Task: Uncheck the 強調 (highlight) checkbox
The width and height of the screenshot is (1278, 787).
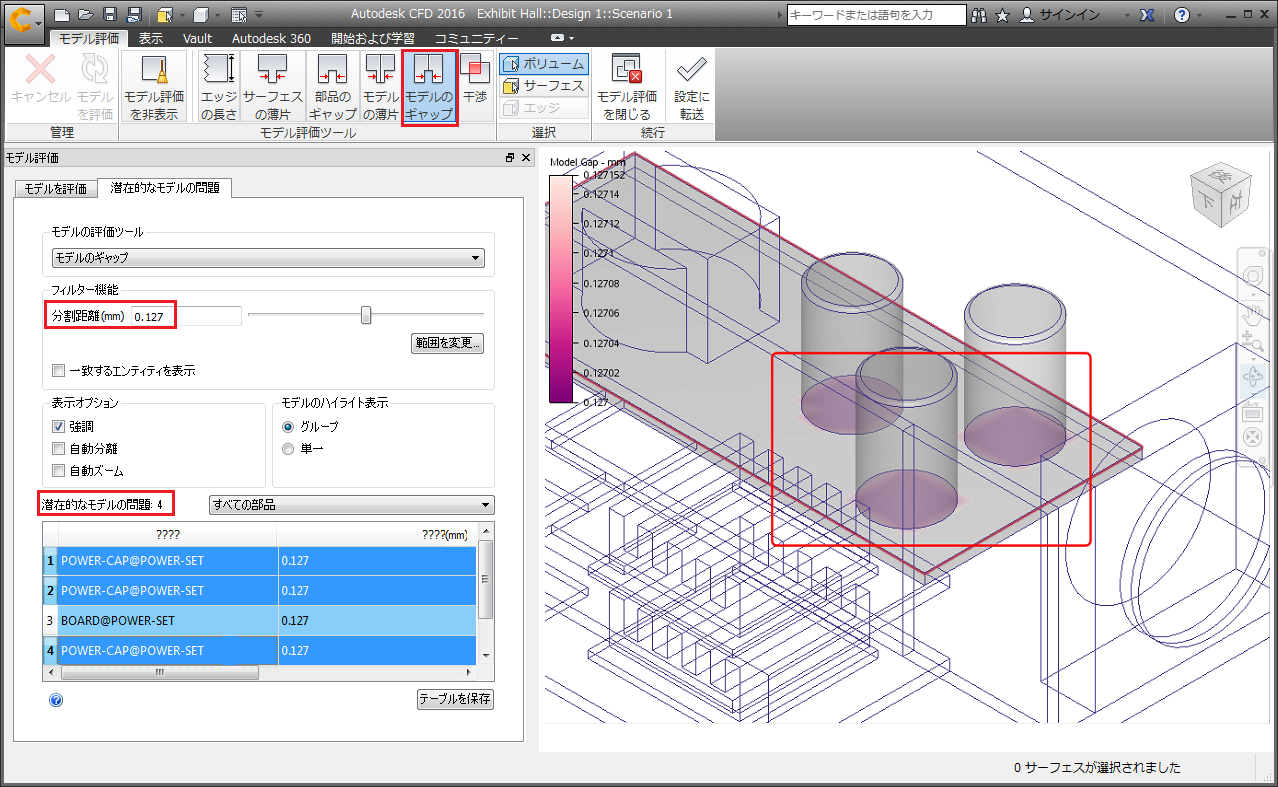Action: [x=58, y=426]
